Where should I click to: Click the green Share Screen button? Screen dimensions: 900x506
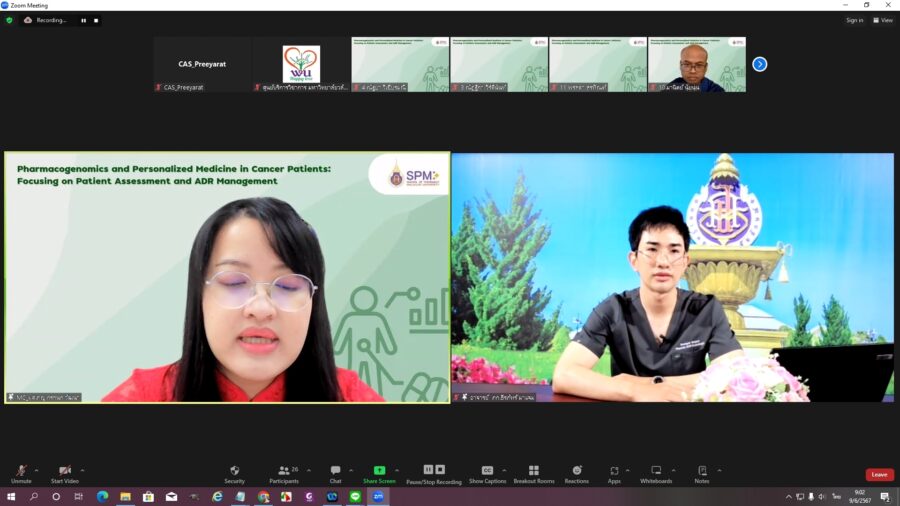tap(379, 473)
